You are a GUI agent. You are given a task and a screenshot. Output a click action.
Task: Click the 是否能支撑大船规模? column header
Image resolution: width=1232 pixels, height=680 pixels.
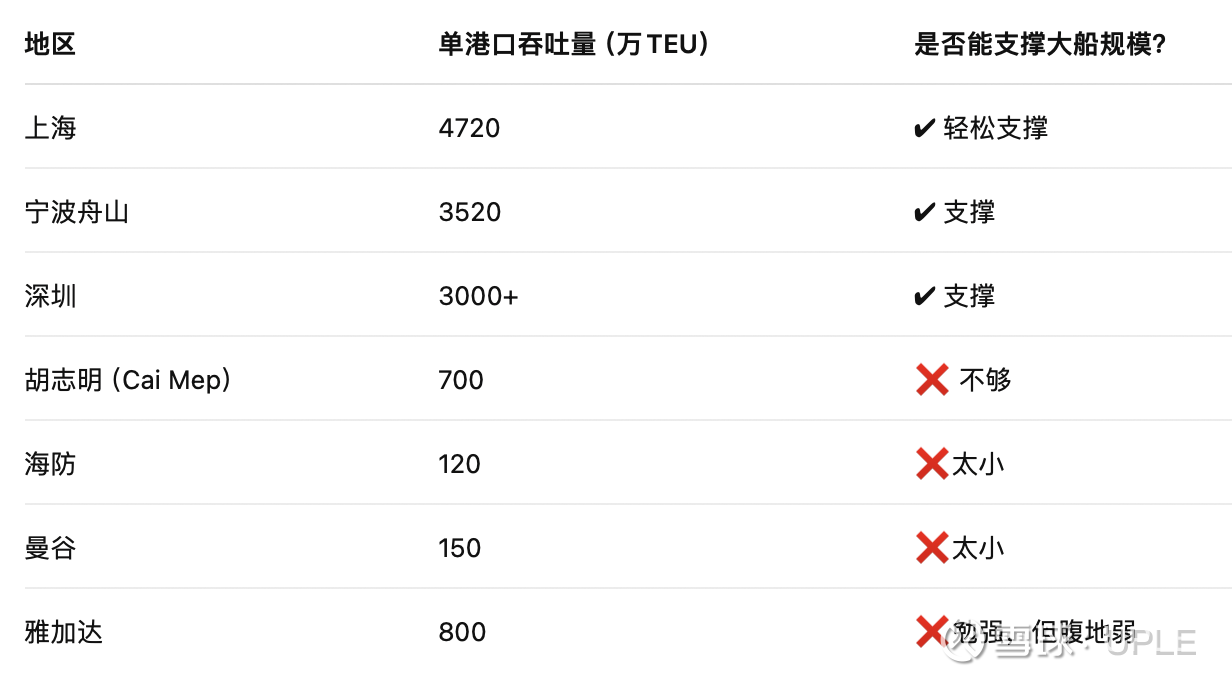(1040, 45)
